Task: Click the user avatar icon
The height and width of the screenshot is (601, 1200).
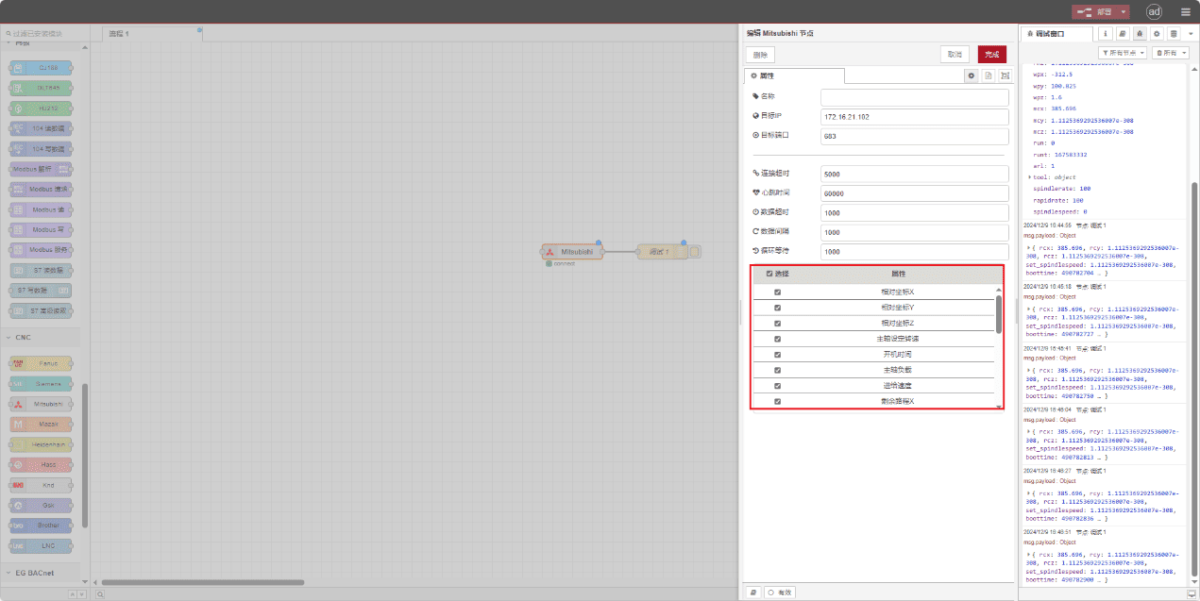Action: pyautogui.click(x=1153, y=12)
